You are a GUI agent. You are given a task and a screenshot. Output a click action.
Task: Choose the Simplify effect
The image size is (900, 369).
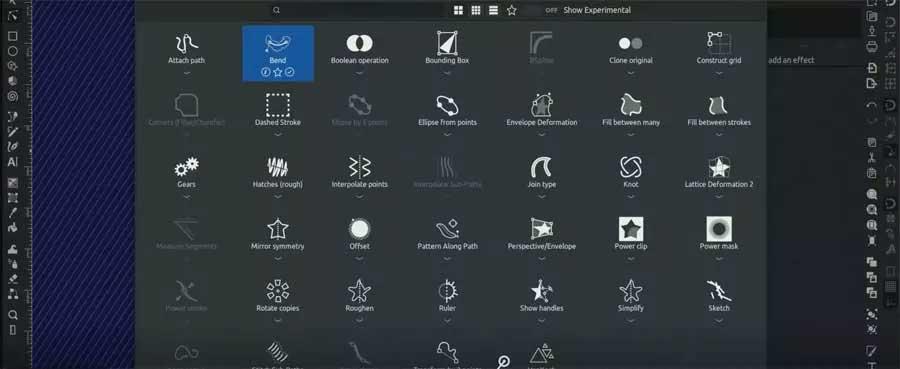pyautogui.click(x=630, y=297)
